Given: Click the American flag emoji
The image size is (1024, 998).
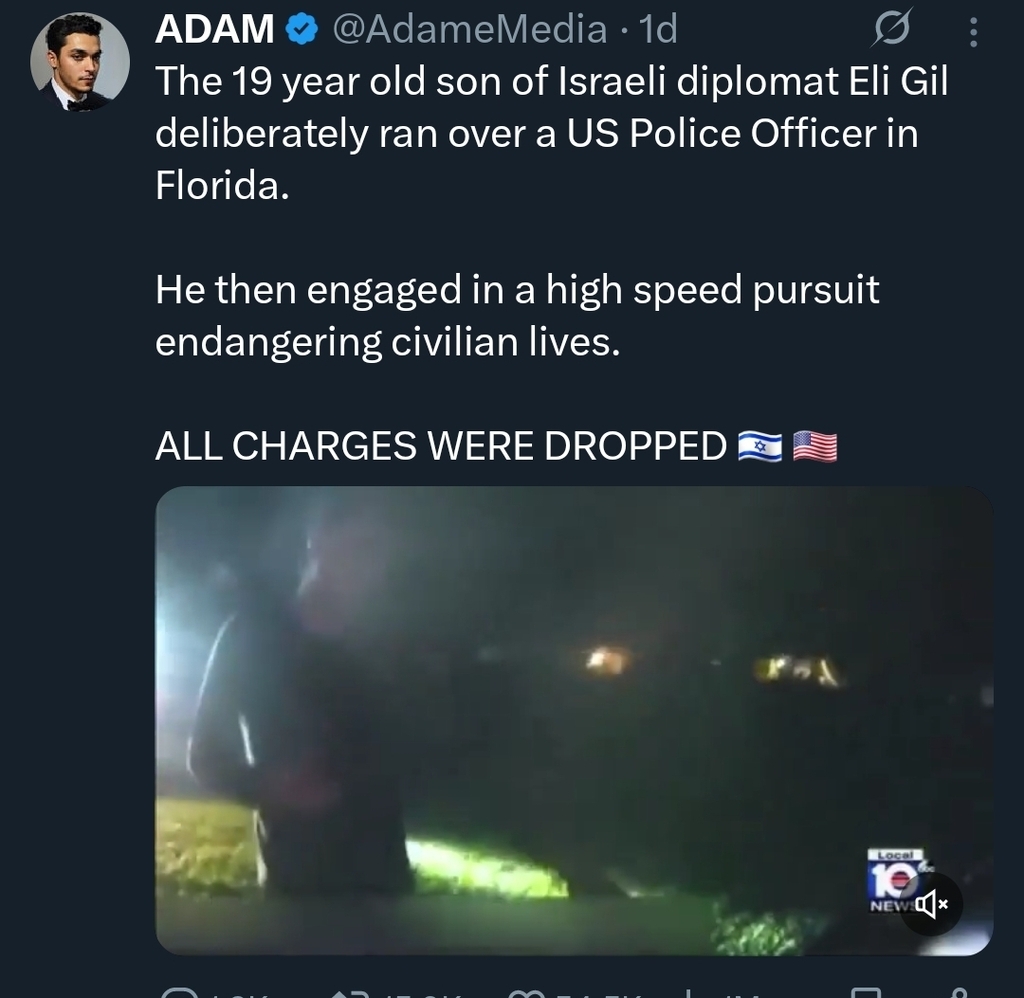Looking at the screenshot, I should click(815, 447).
